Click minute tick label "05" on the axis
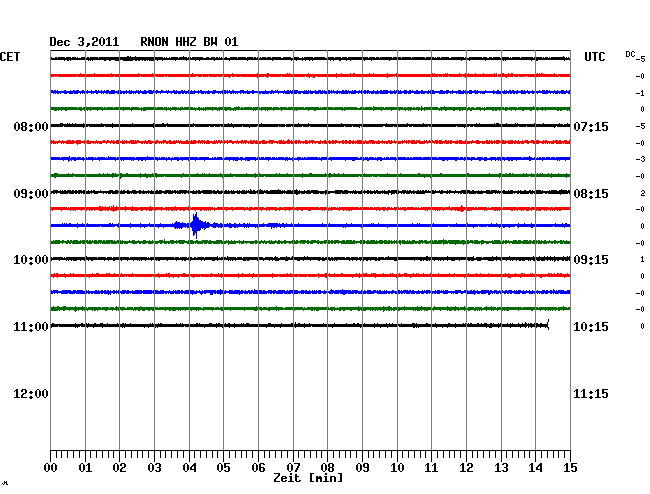Viewport: 650px width, 494px height. pyautogui.click(x=223, y=468)
